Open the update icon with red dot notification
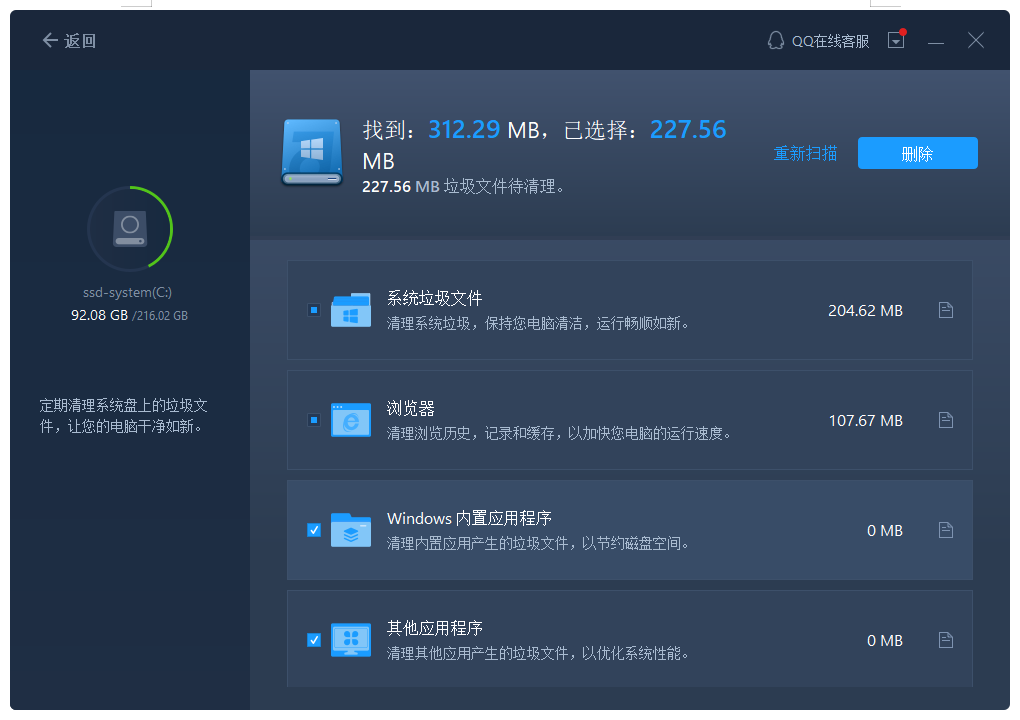This screenshot has width=1020, height=720. (895, 40)
